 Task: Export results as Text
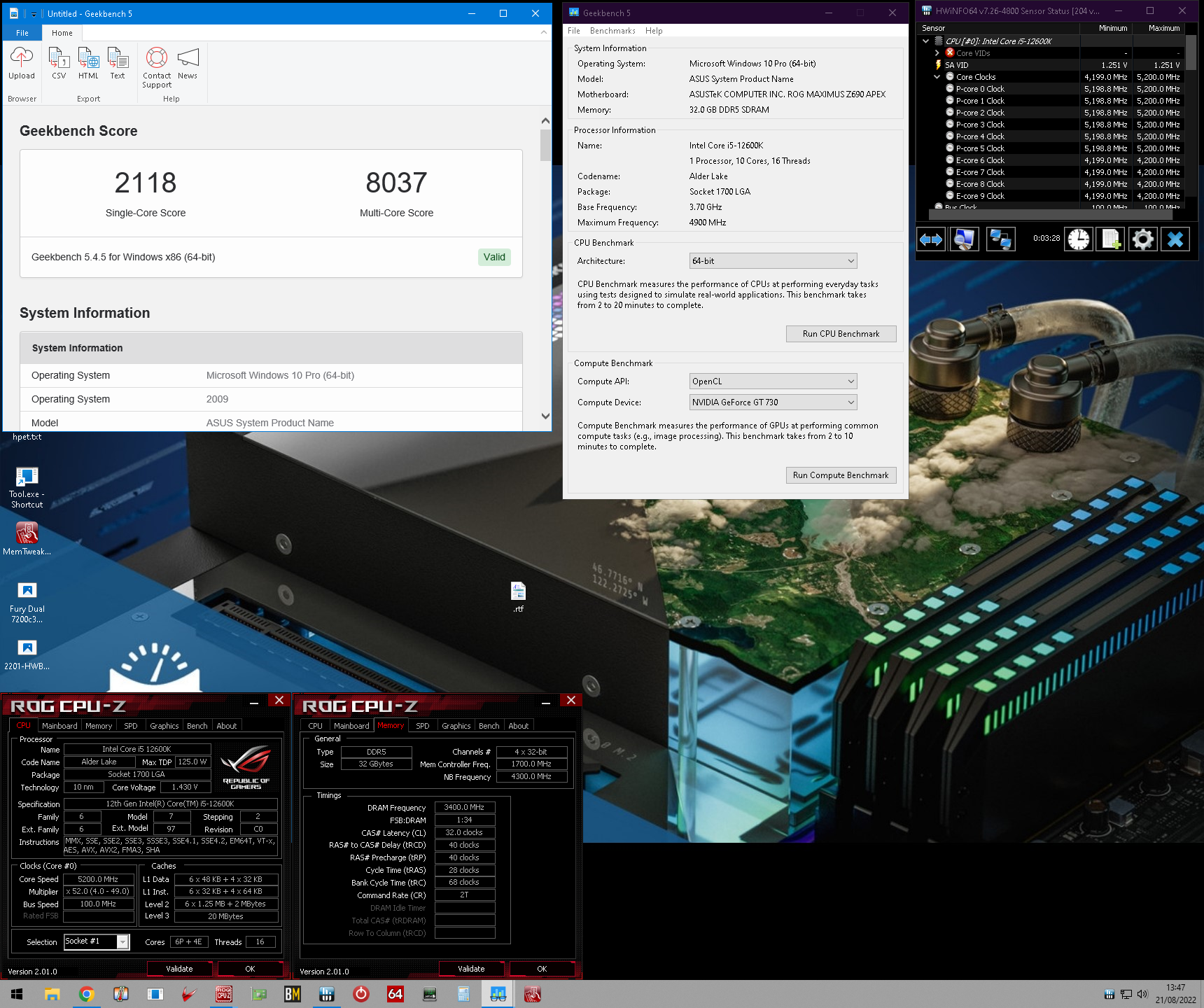click(x=118, y=63)
